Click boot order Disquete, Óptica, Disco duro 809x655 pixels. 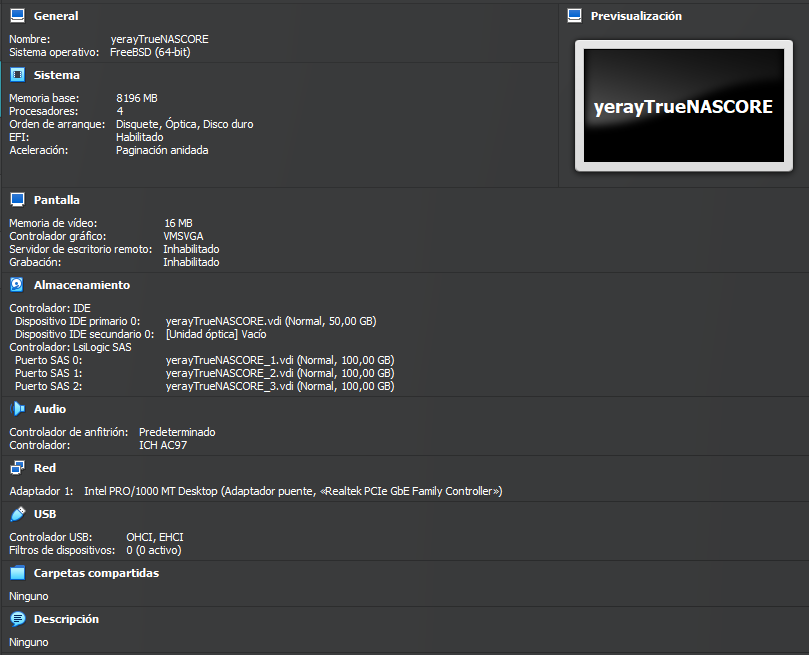coord(185,124)
